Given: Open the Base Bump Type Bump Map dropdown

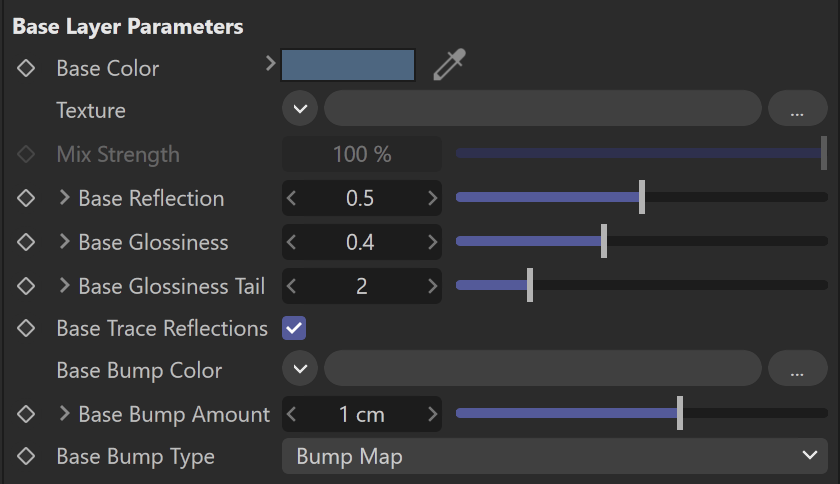Looking at the screenshot, I should (555, 456).
